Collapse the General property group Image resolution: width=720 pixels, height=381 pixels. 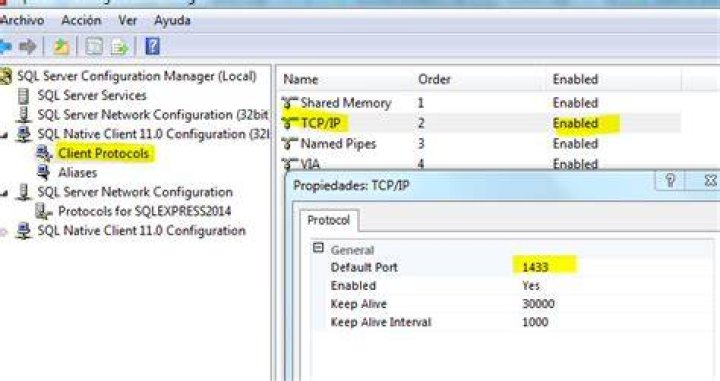pos(318,248)
